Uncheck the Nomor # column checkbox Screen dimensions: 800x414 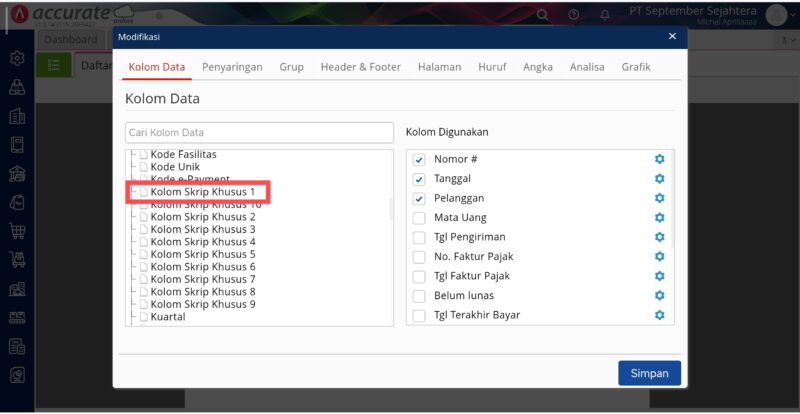(419, 160)
